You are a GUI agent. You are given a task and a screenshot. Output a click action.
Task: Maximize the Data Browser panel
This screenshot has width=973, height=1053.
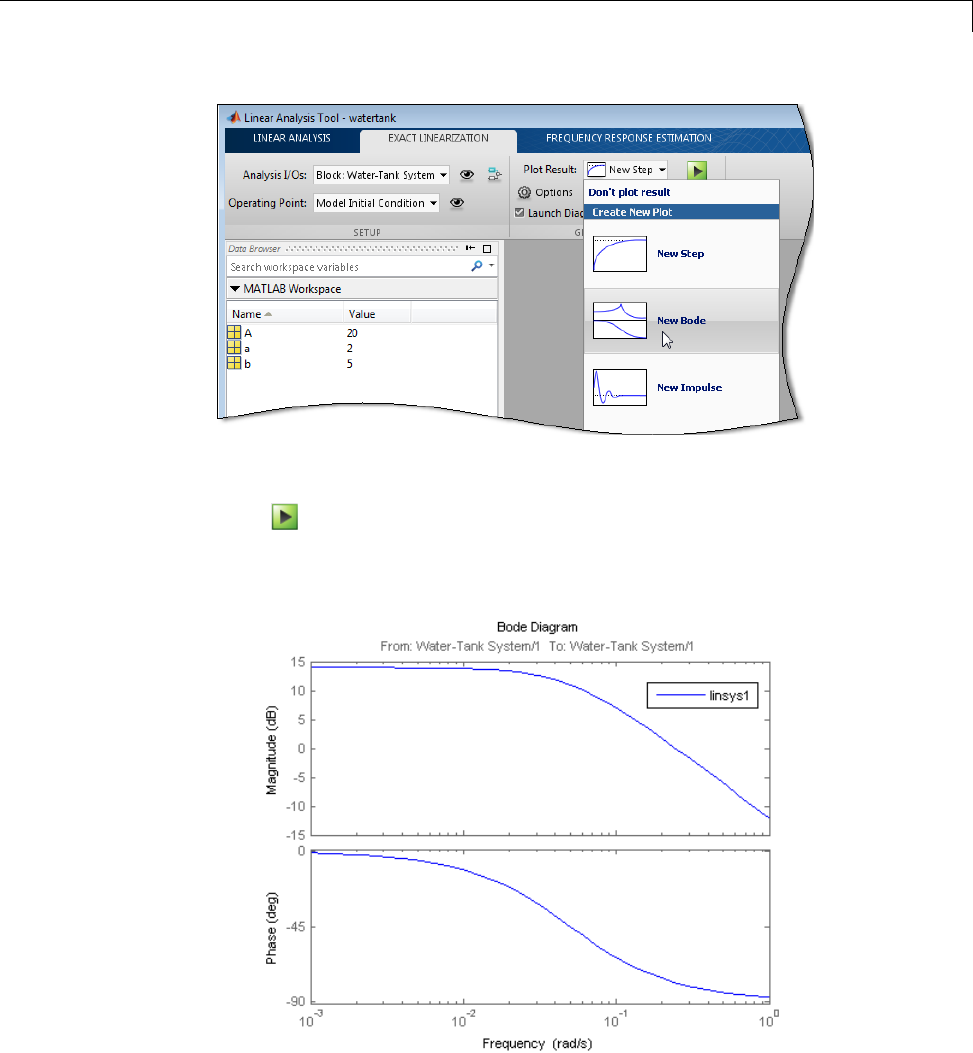point(487,248)
